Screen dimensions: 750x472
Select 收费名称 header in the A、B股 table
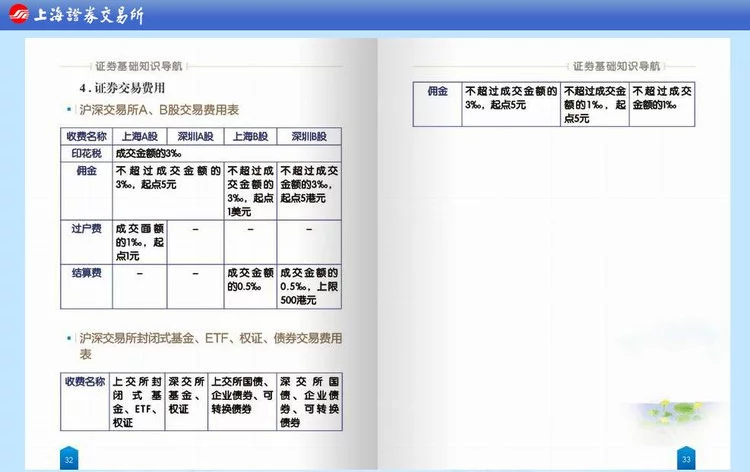pos(87,136)
